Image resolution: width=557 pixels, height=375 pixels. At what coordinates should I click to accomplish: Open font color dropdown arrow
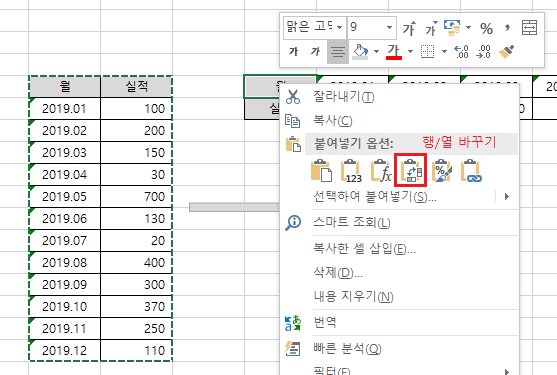pos(410,52)
